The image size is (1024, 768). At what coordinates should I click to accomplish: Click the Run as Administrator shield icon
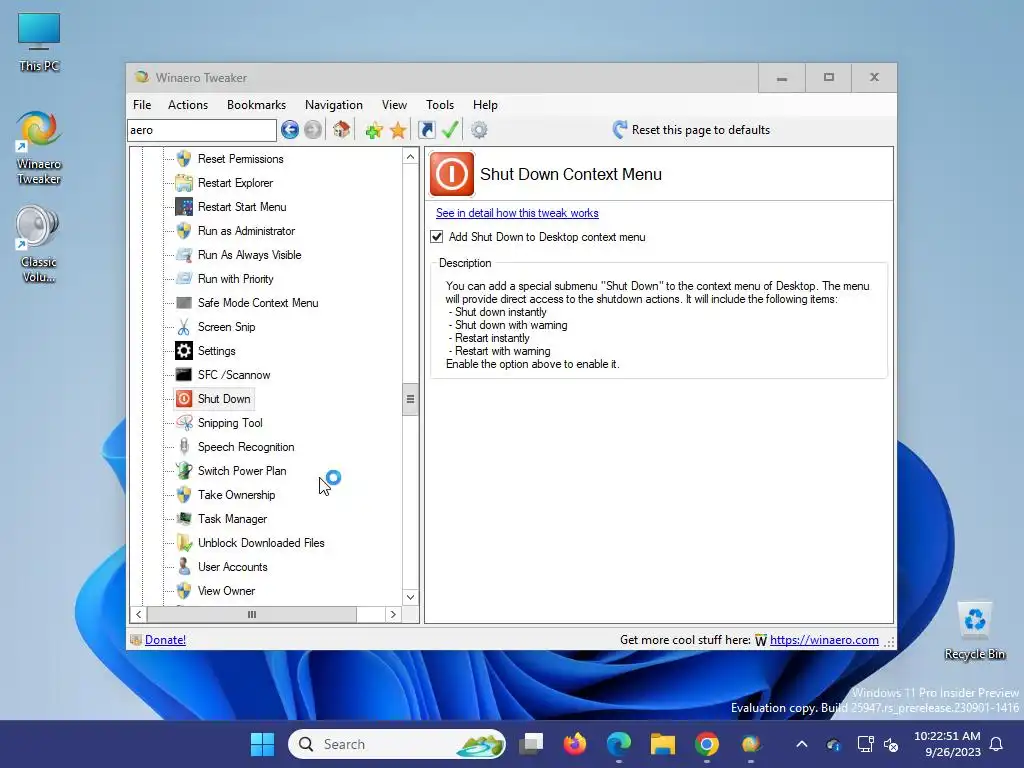click(x=184, y=231)
